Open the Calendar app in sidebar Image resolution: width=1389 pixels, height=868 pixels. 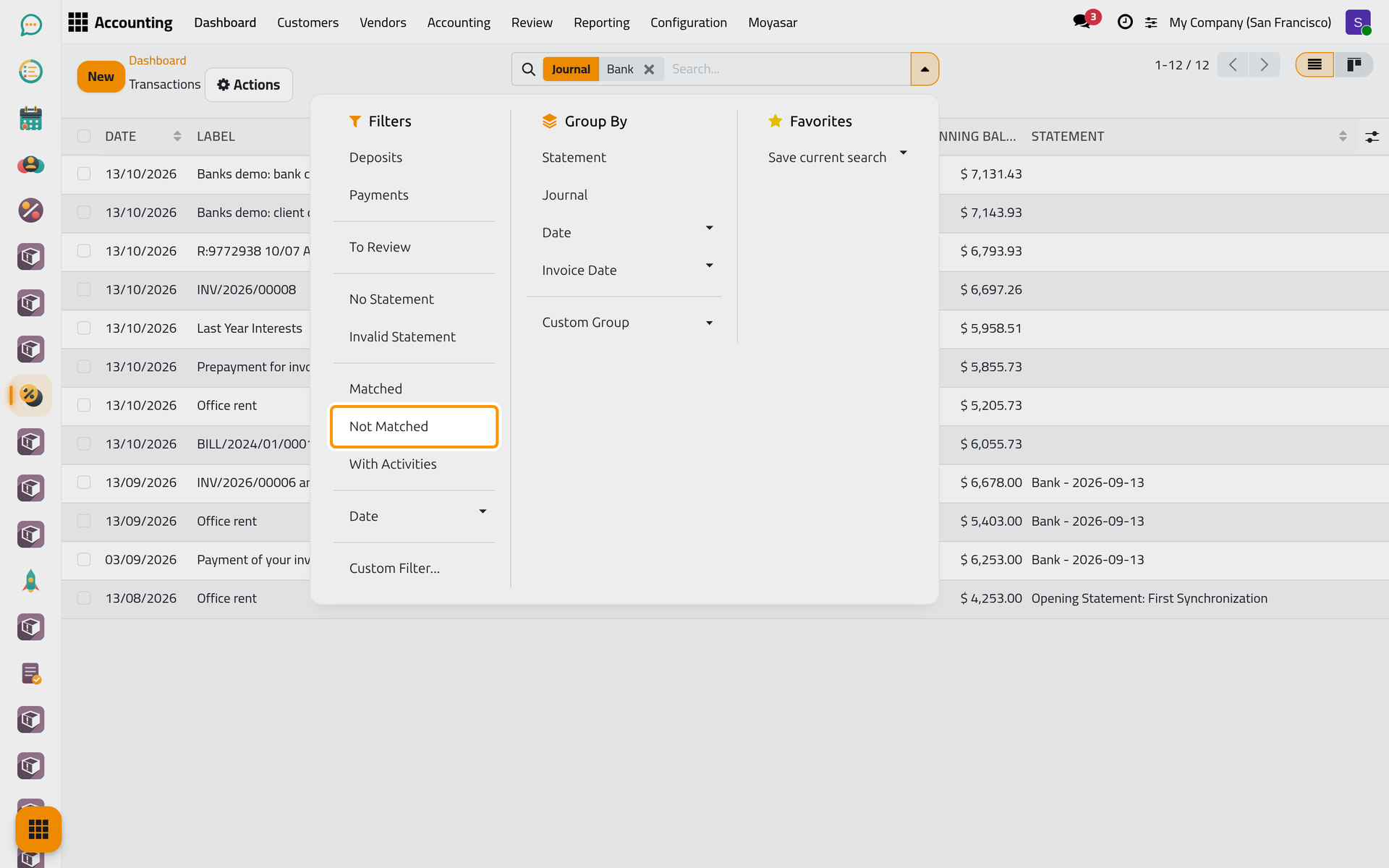pos(30,118)
